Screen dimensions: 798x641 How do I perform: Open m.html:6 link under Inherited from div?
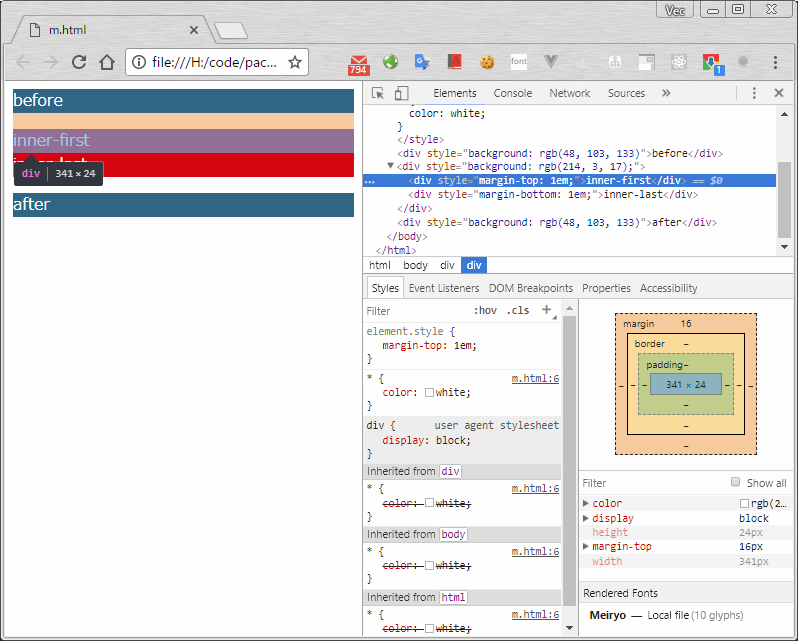point(535,488)
